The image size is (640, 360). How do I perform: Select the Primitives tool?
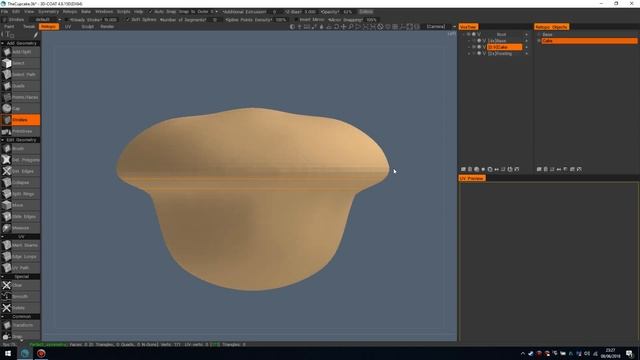(20, 131)
